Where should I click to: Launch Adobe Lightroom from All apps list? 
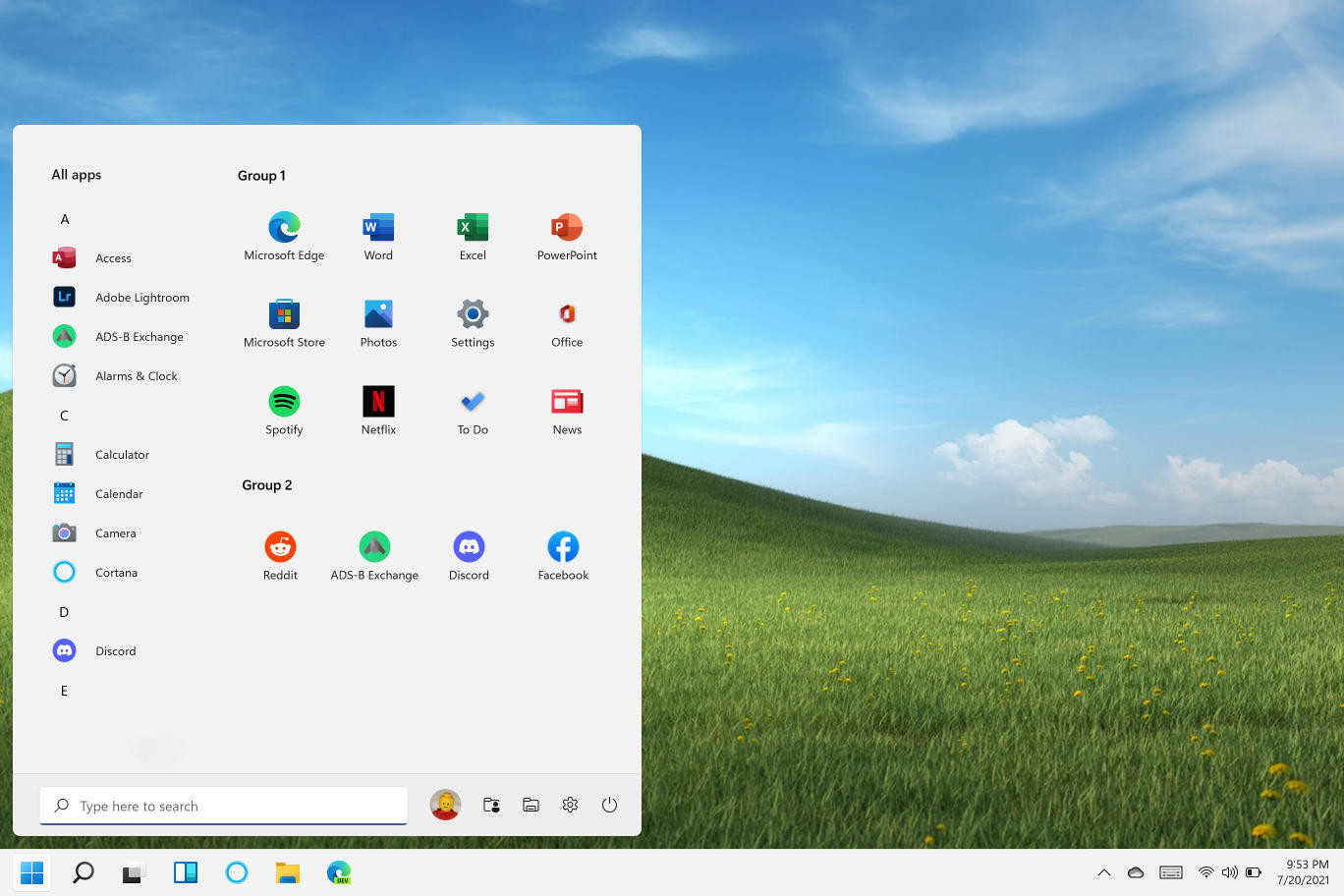coord(121,298)
